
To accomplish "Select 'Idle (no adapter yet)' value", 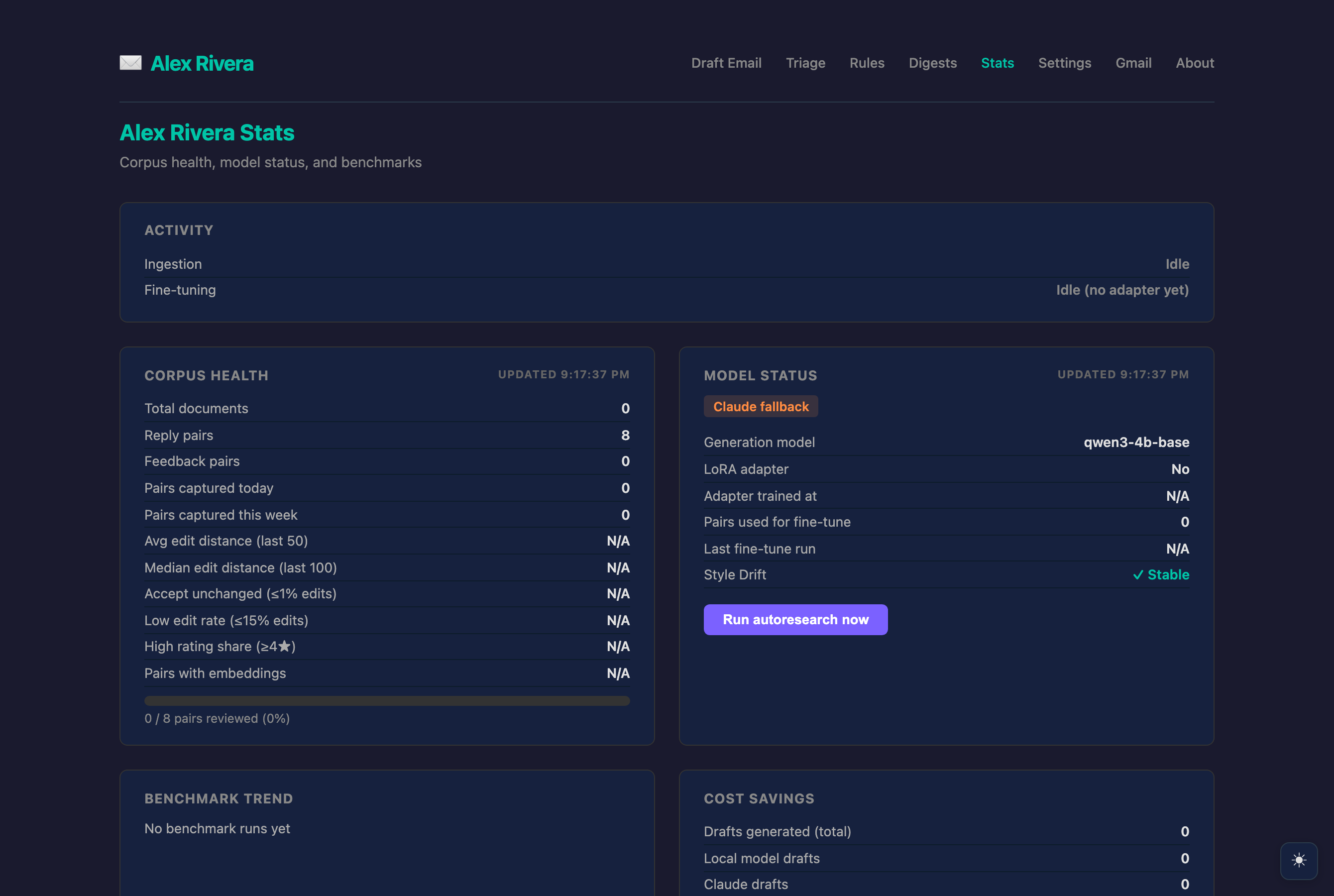I will [1122, 290].
